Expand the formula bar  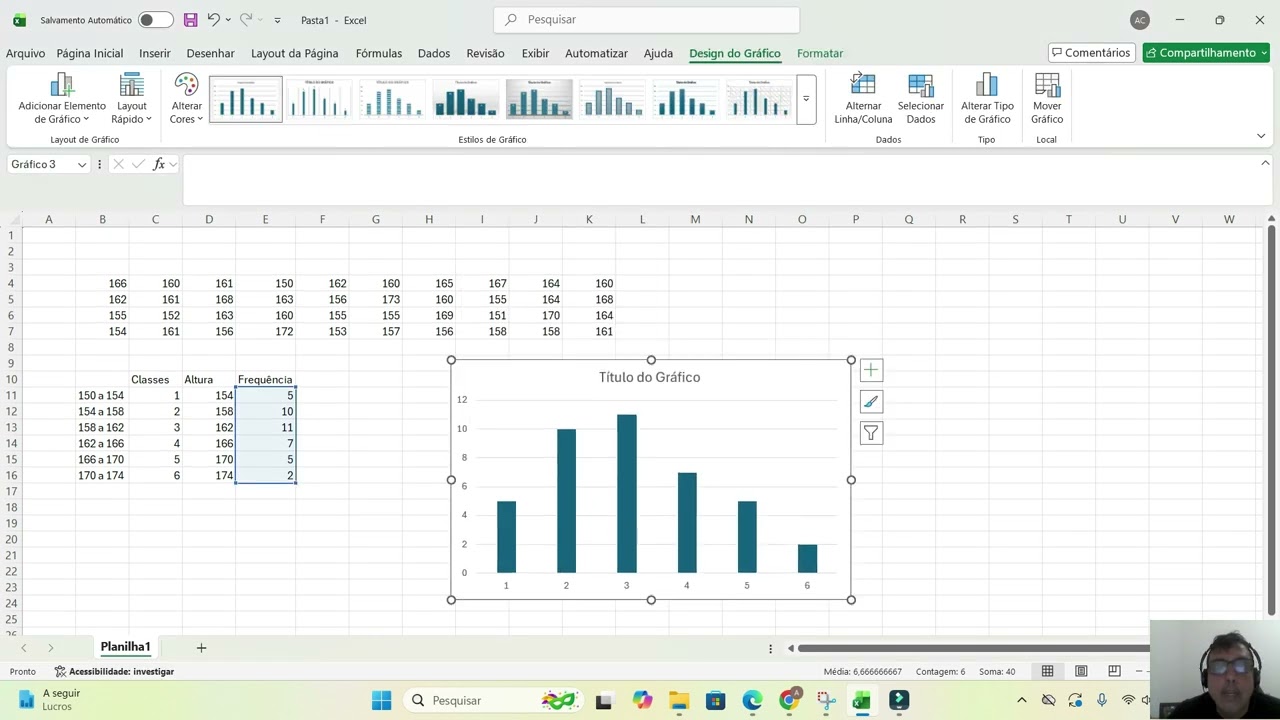pyautogui.click(x=1265, y=163)
